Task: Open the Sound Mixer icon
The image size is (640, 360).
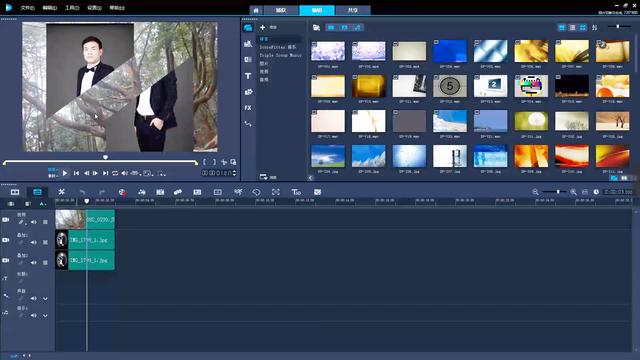Action: coord(141,192)
